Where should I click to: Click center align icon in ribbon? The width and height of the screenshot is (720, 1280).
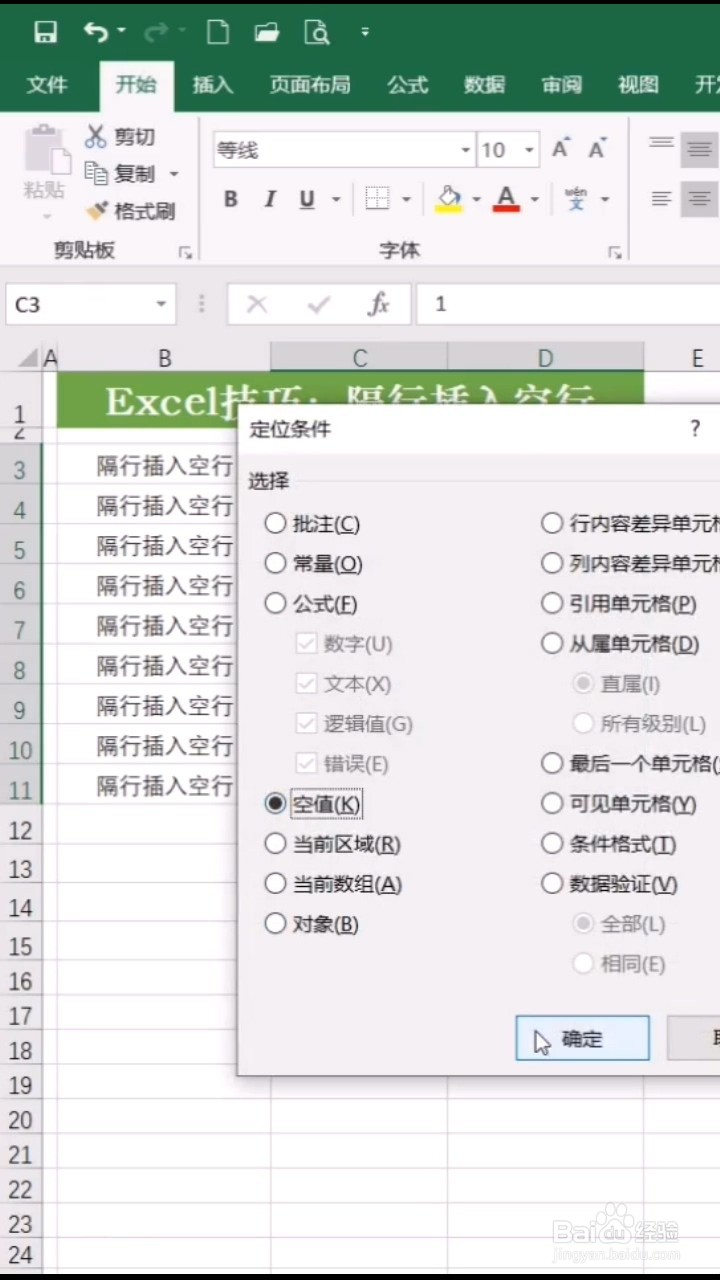[x=699, y=198]
